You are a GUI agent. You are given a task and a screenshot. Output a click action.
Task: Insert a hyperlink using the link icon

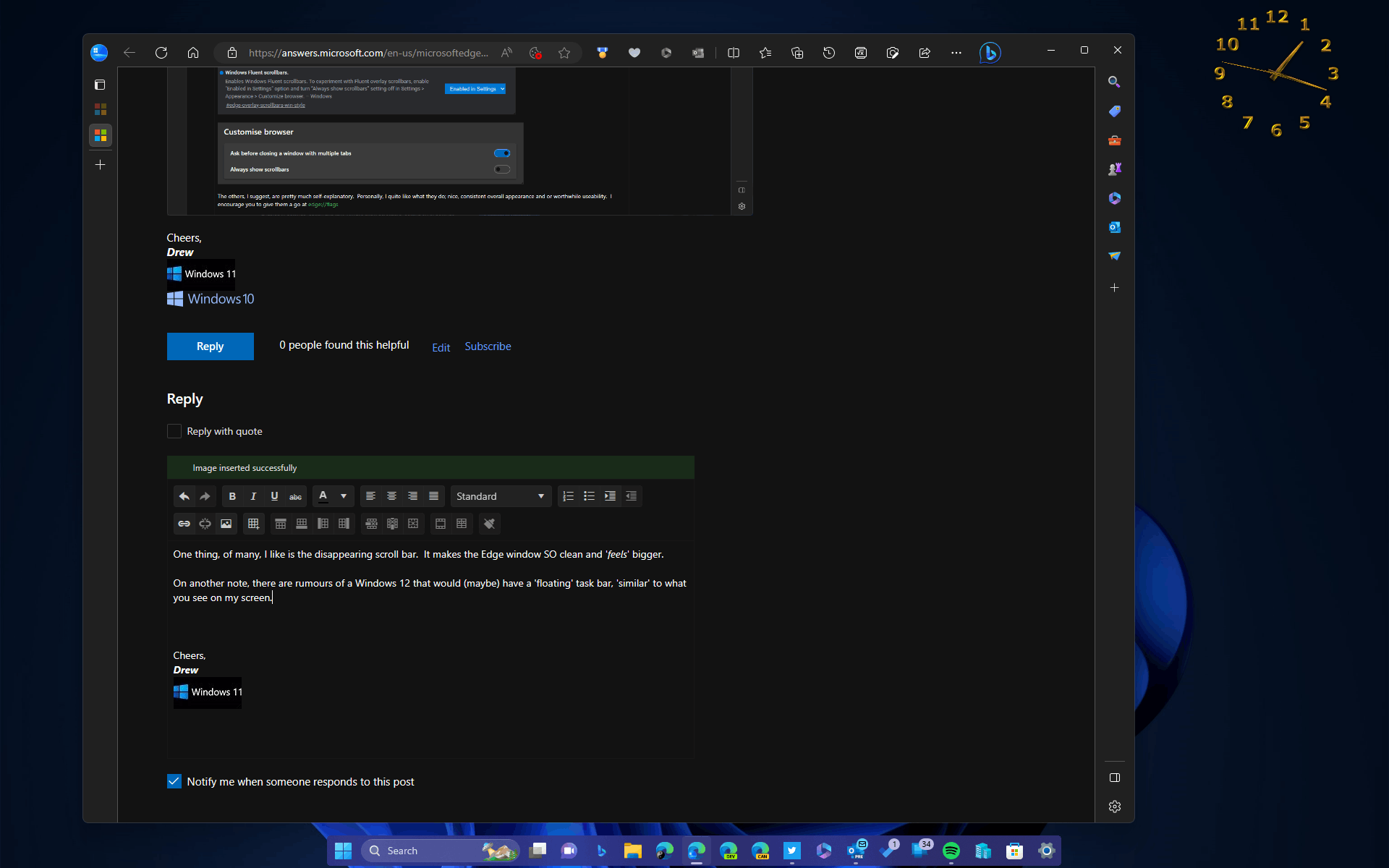point(184,524)
